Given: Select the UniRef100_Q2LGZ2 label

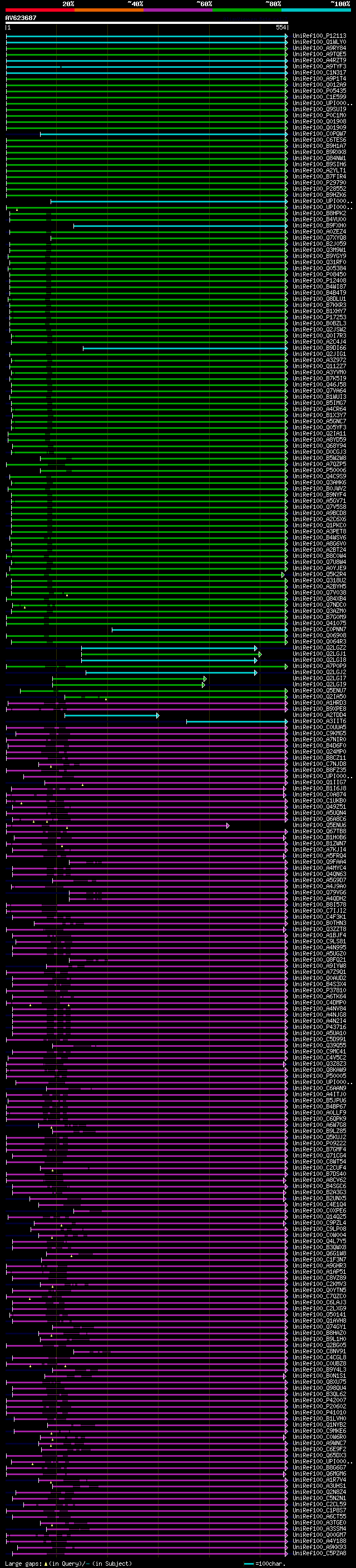Looking at the screenshot, I should [319, 647].
